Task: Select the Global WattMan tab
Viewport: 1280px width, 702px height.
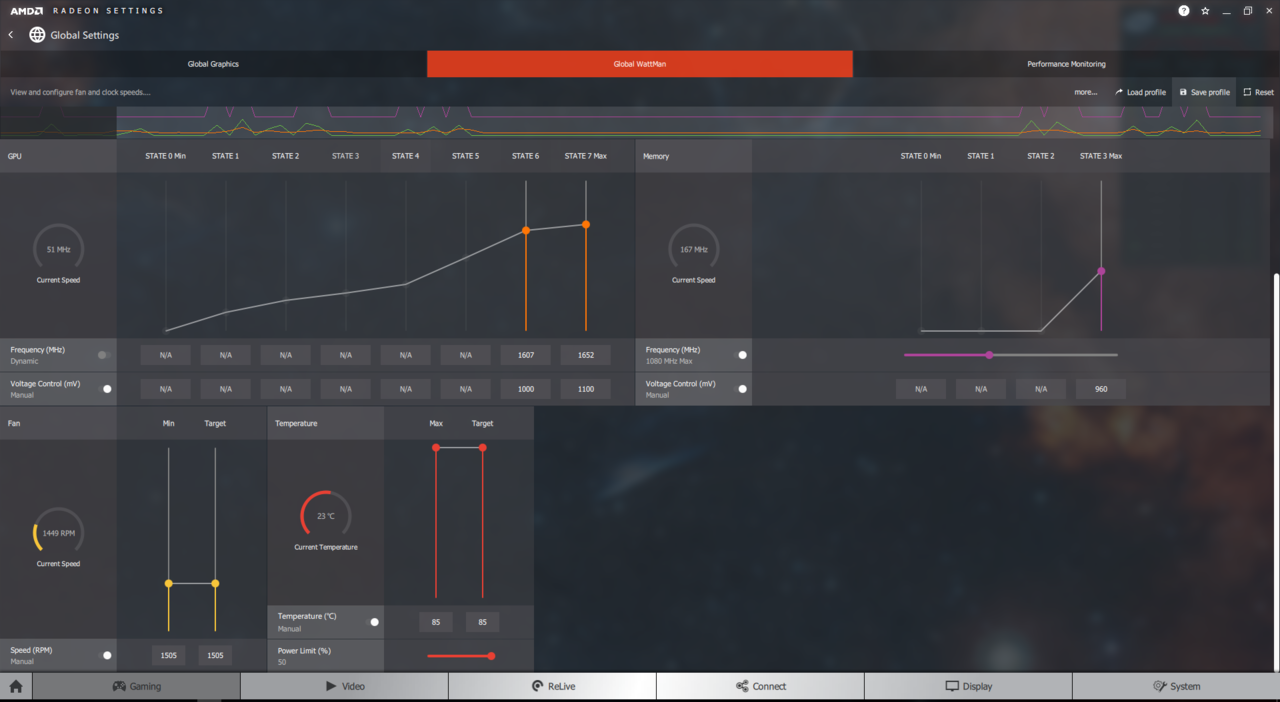Action: click(x=640, y=64)
